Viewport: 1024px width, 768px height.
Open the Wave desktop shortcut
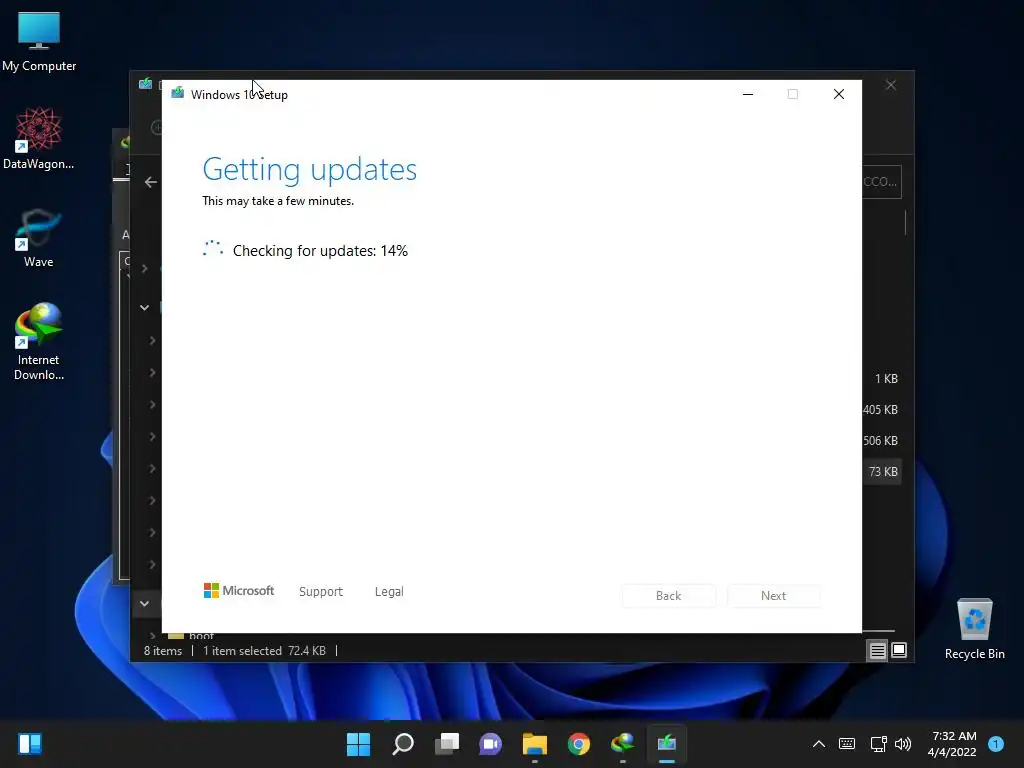point(39,238)
